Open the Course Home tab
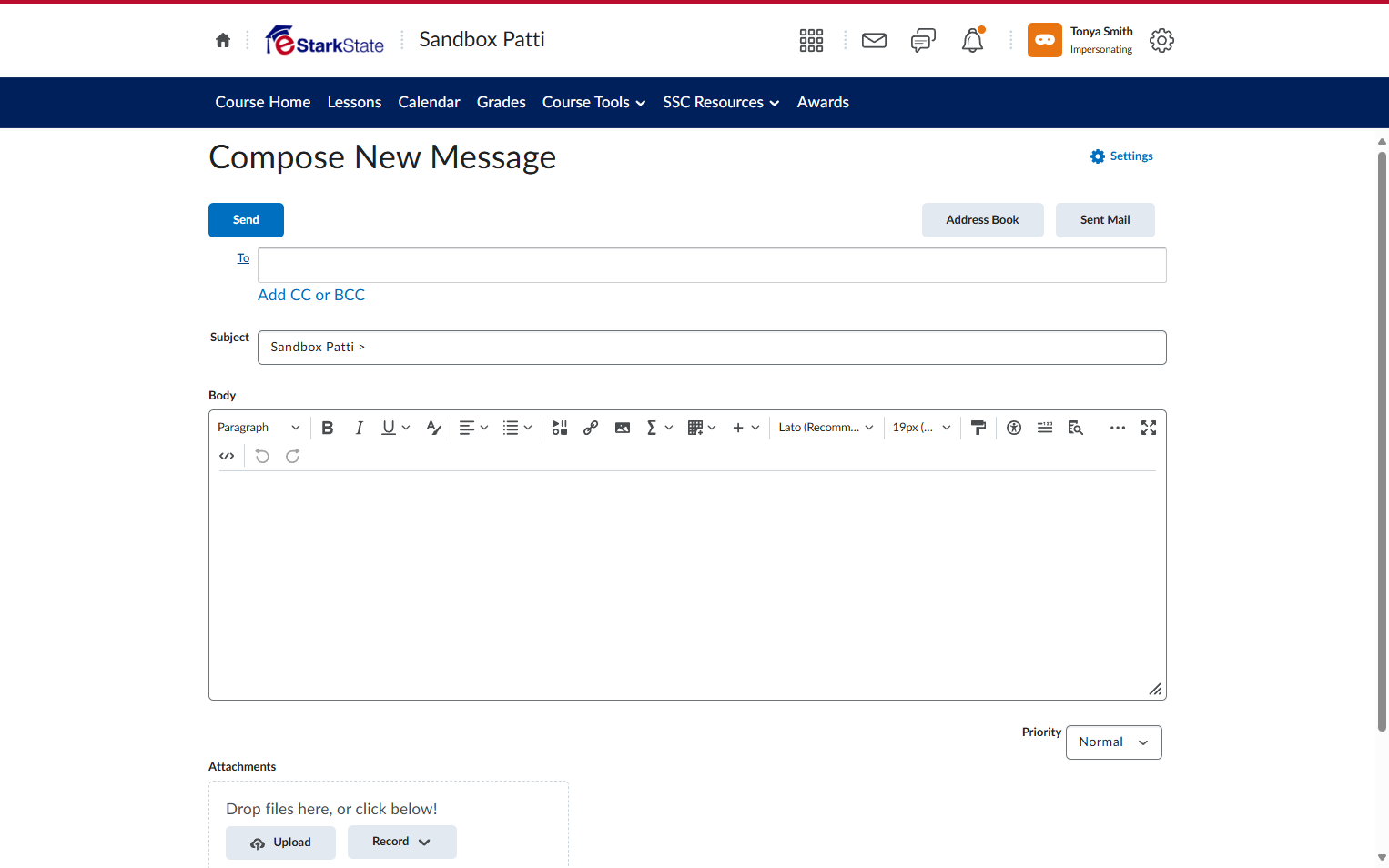 pos(263,103)
